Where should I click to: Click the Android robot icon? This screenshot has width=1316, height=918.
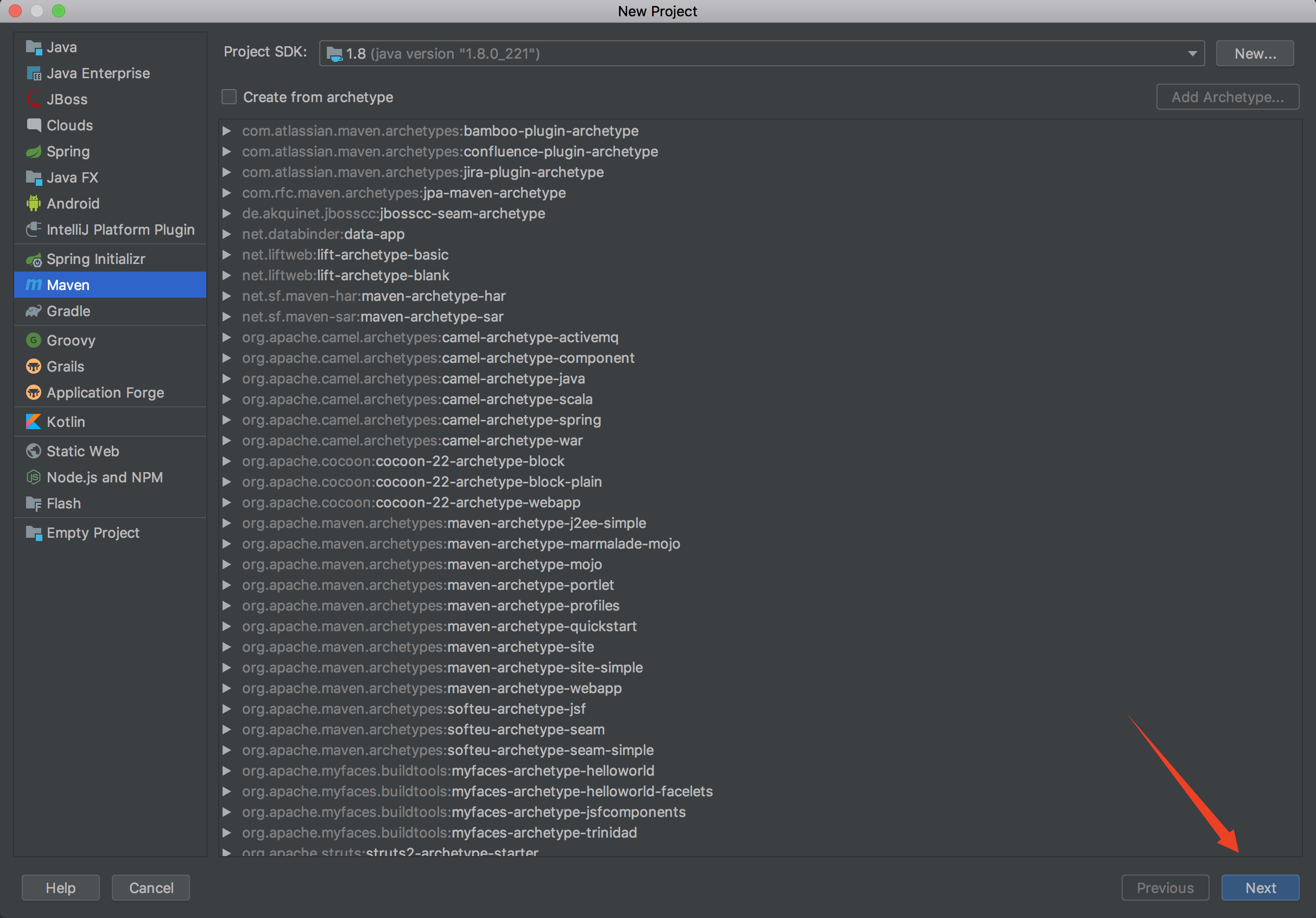click(x=33, y=204)
